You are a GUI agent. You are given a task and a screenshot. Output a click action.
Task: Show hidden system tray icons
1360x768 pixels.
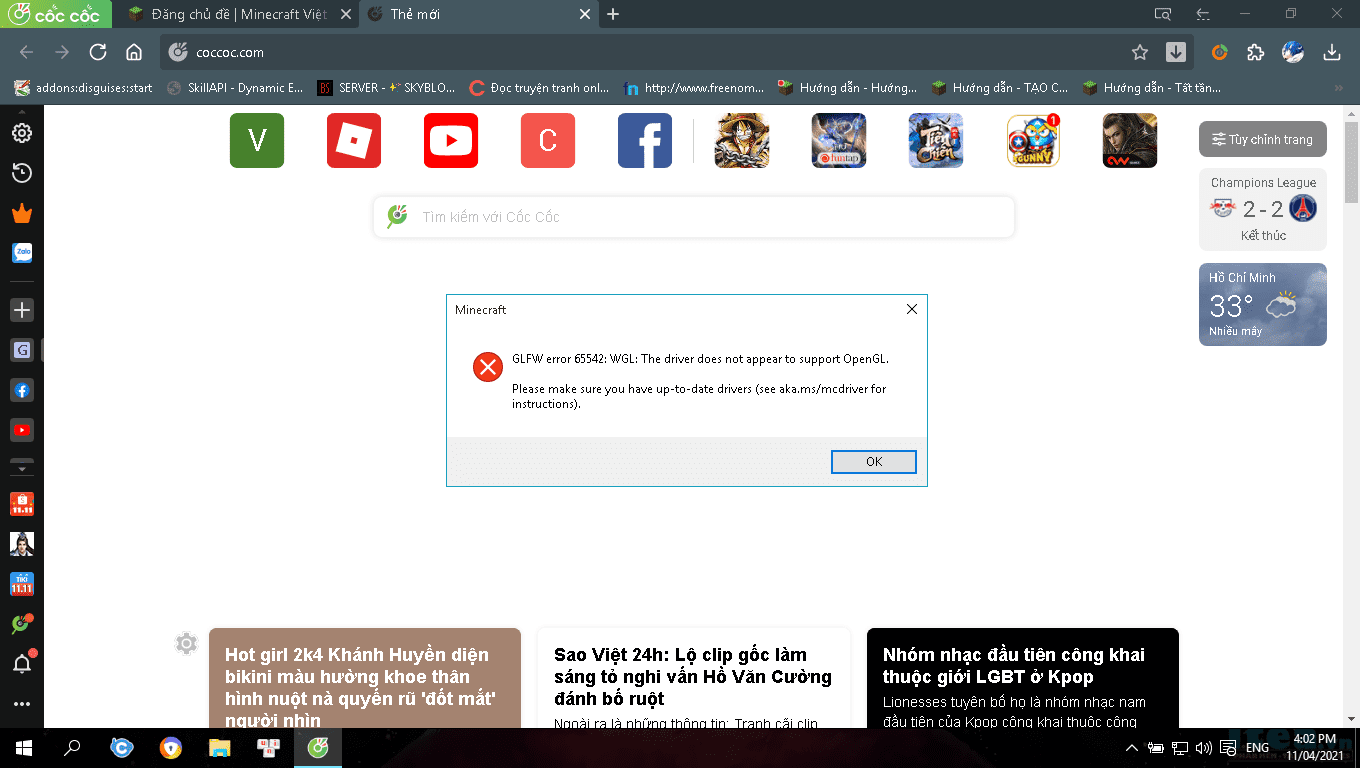pyautogui.click(x=1131, y=747)
